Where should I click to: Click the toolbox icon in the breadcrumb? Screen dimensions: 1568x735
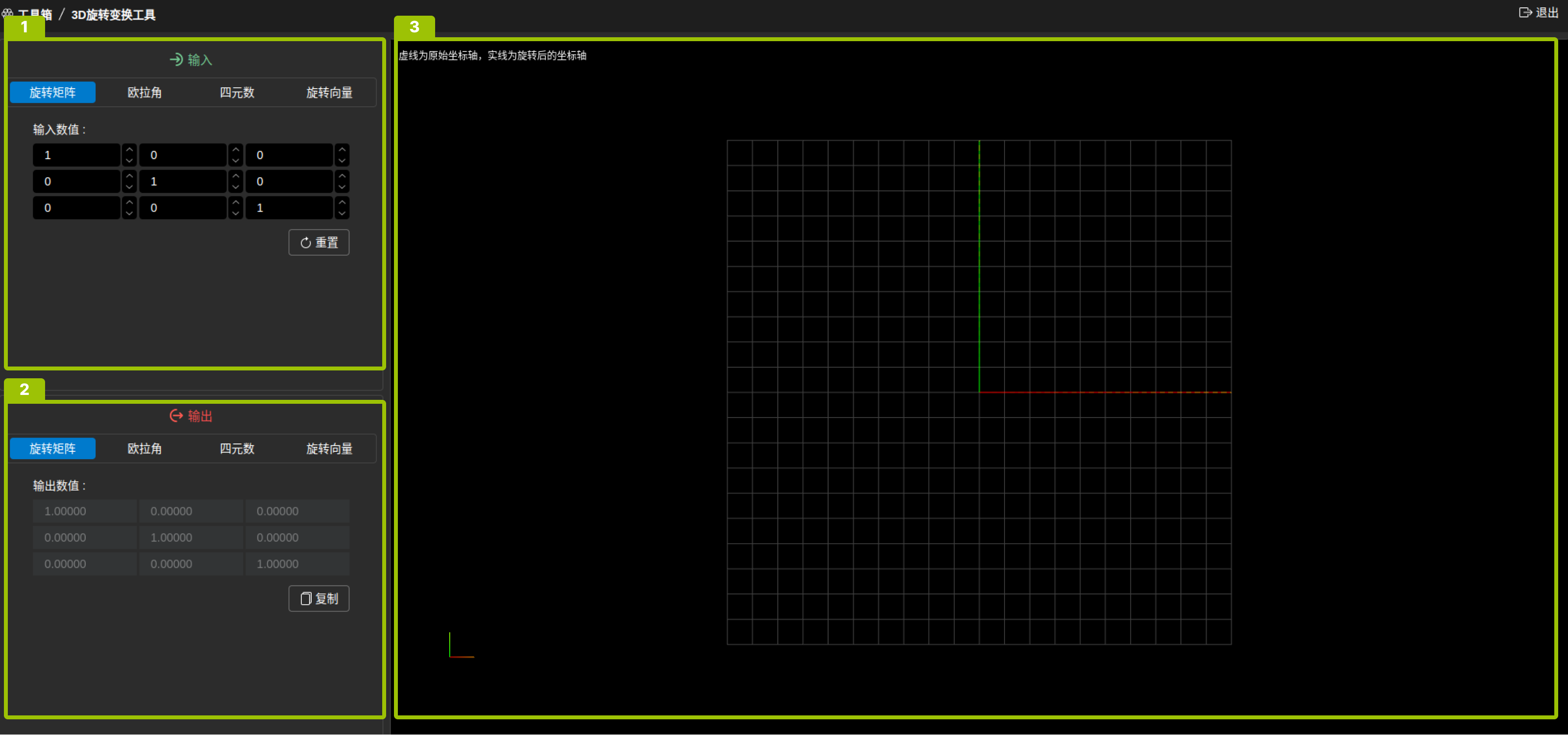click(7, 13)
